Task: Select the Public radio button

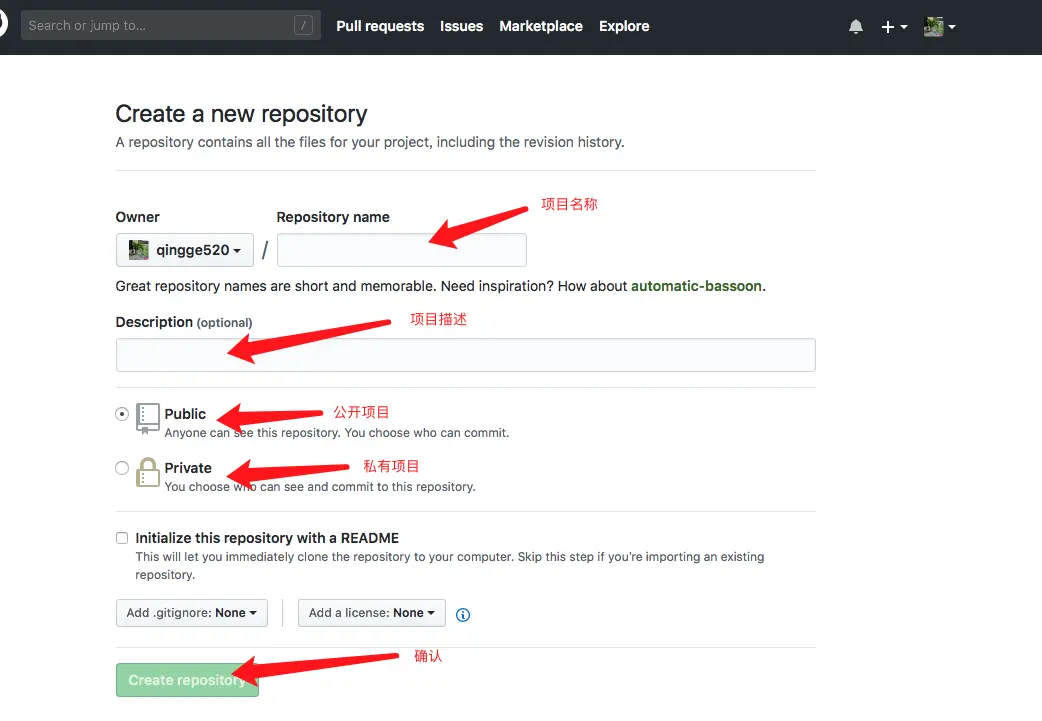Action: coord(122,414)
